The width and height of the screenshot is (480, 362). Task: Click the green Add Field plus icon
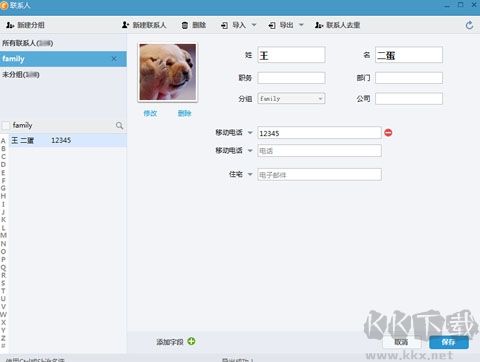coord(191,341)
